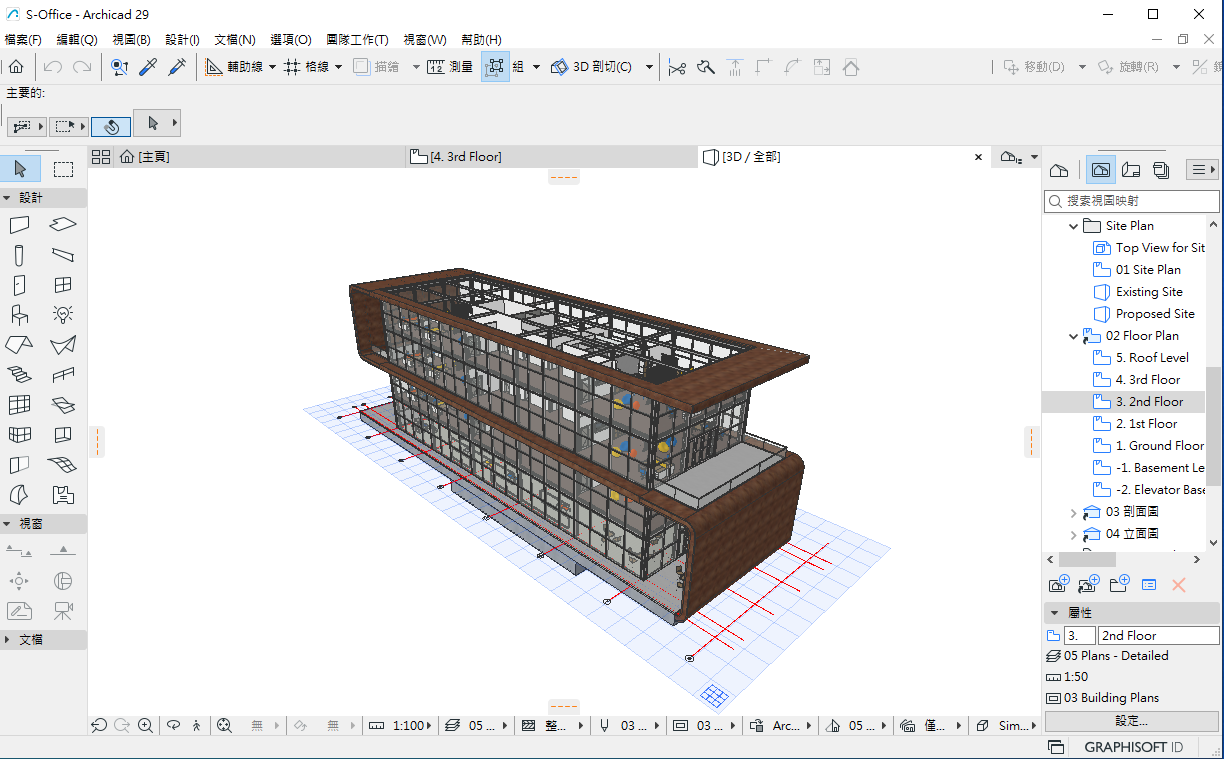This screenshot has height=759, width=1224.
Task: Select the Object chair tool
Action: click(19, 315)
